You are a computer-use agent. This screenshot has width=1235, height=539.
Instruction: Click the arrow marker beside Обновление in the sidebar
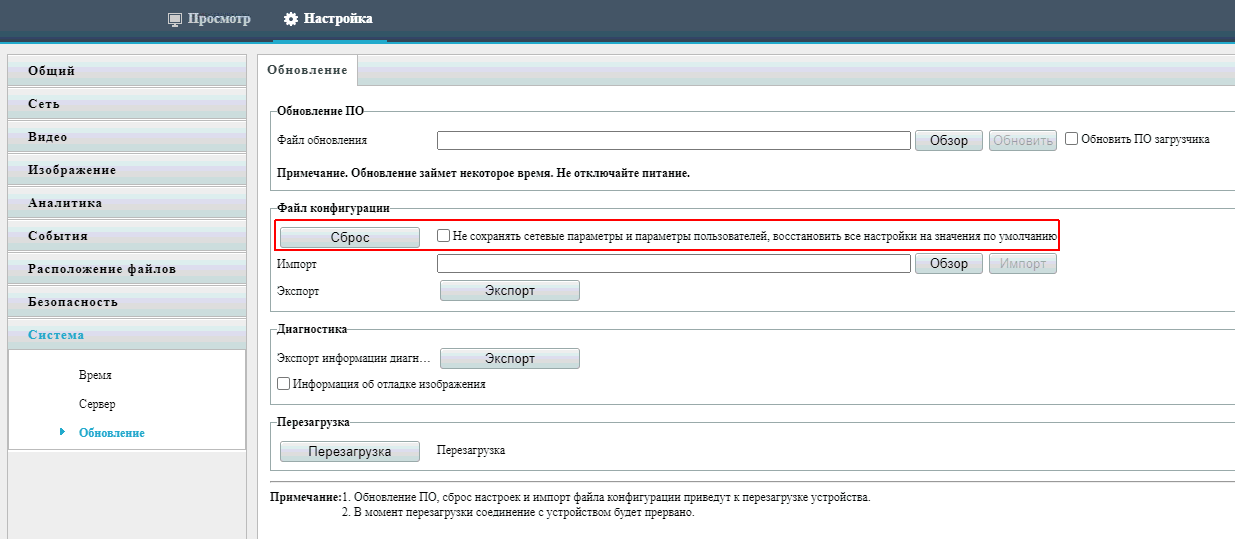point(62,432)
